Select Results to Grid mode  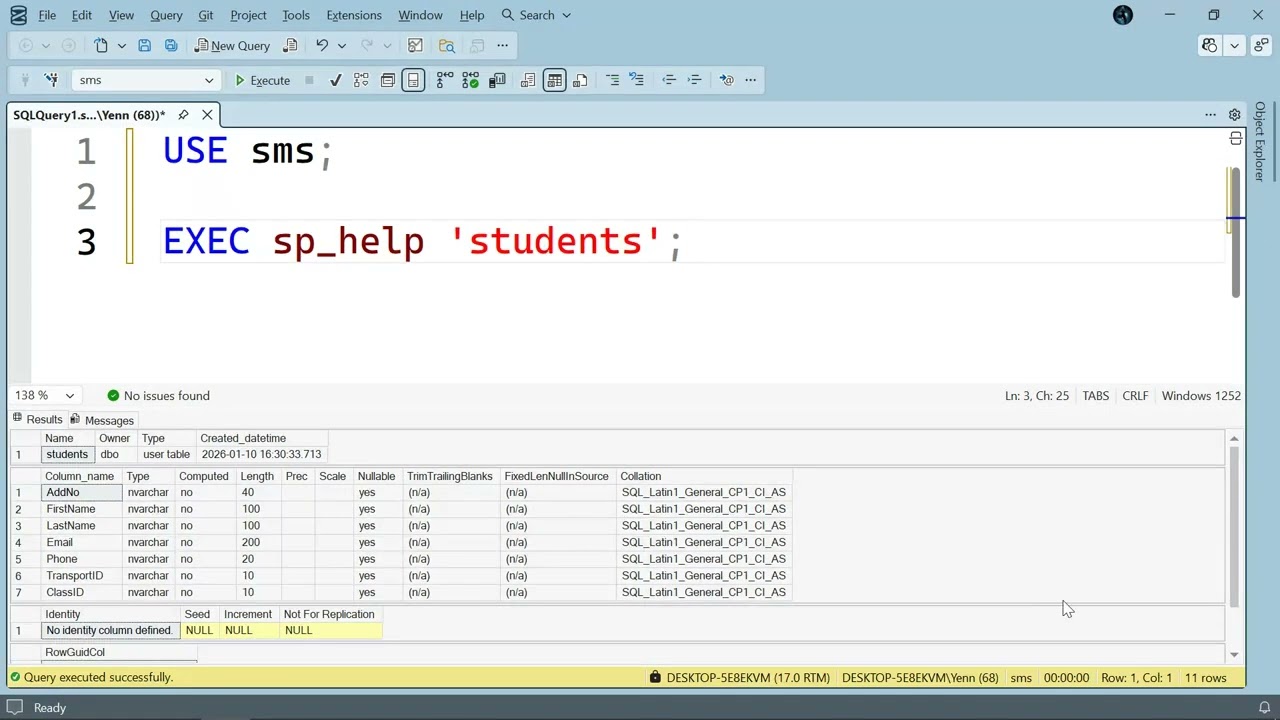pos(555,80)
